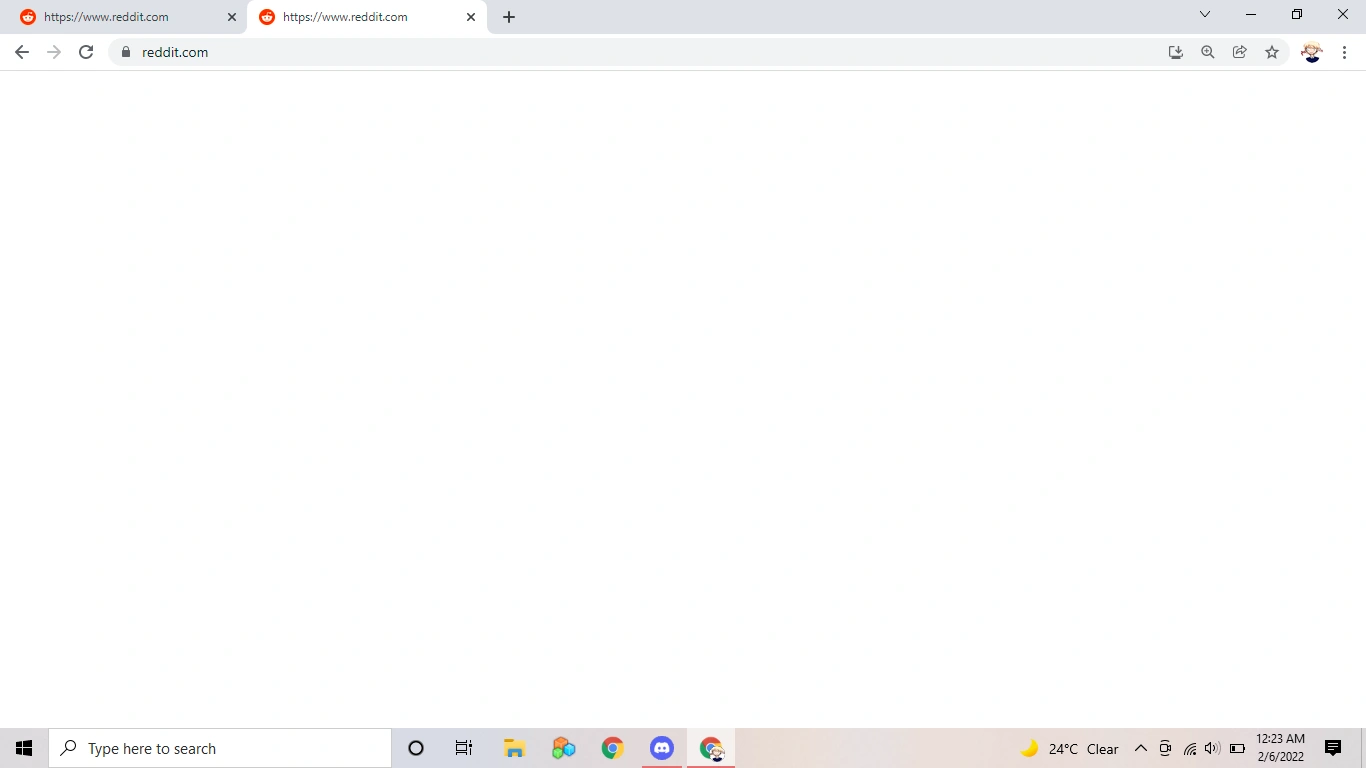Screen dimensions: 1366x768
Task: Switch to the first reddit.com tab
Action: click(x=120, y=16)
